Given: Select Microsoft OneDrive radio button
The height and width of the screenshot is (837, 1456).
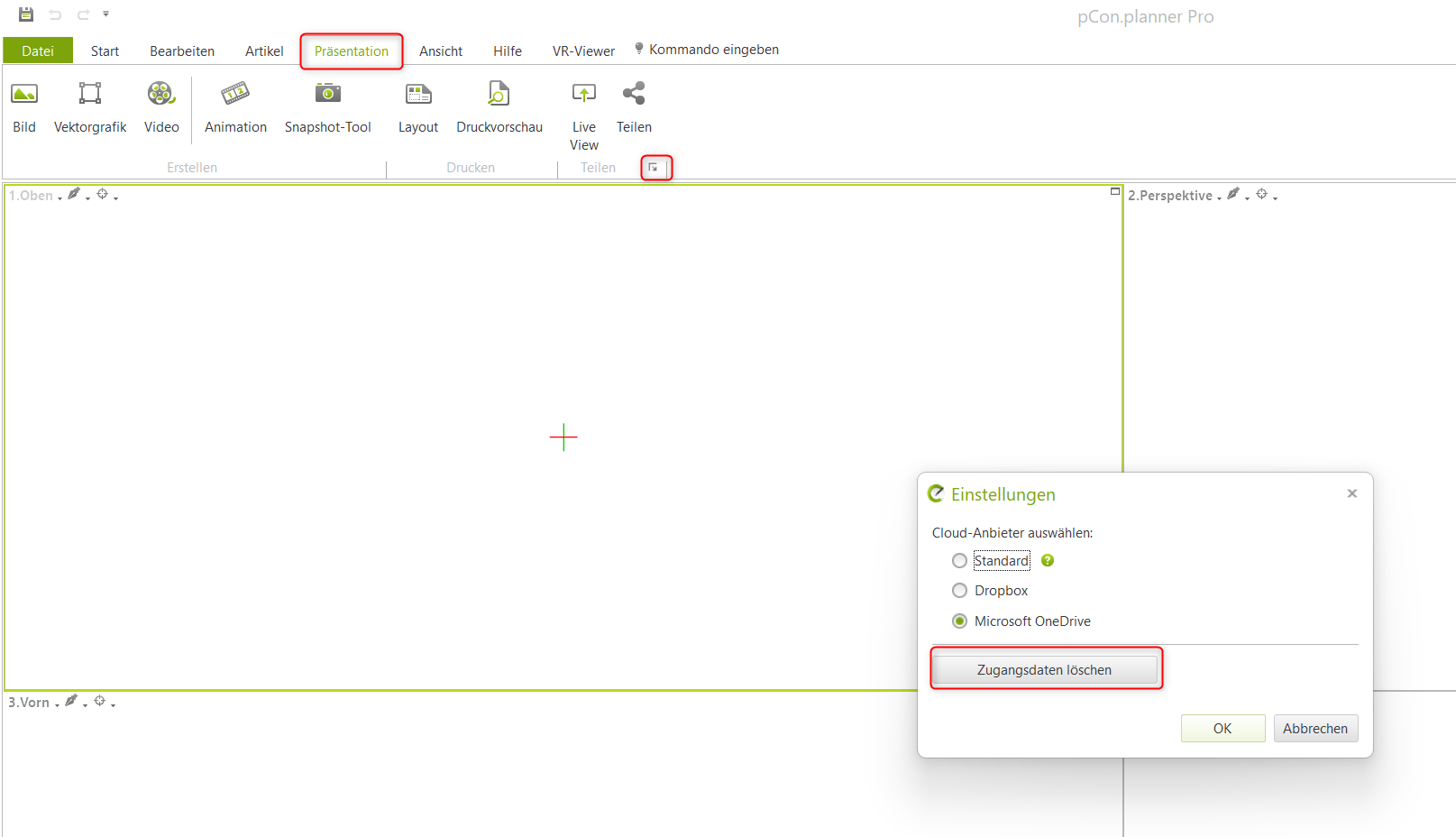Looking at the screenshot, I should click(960, 621).
